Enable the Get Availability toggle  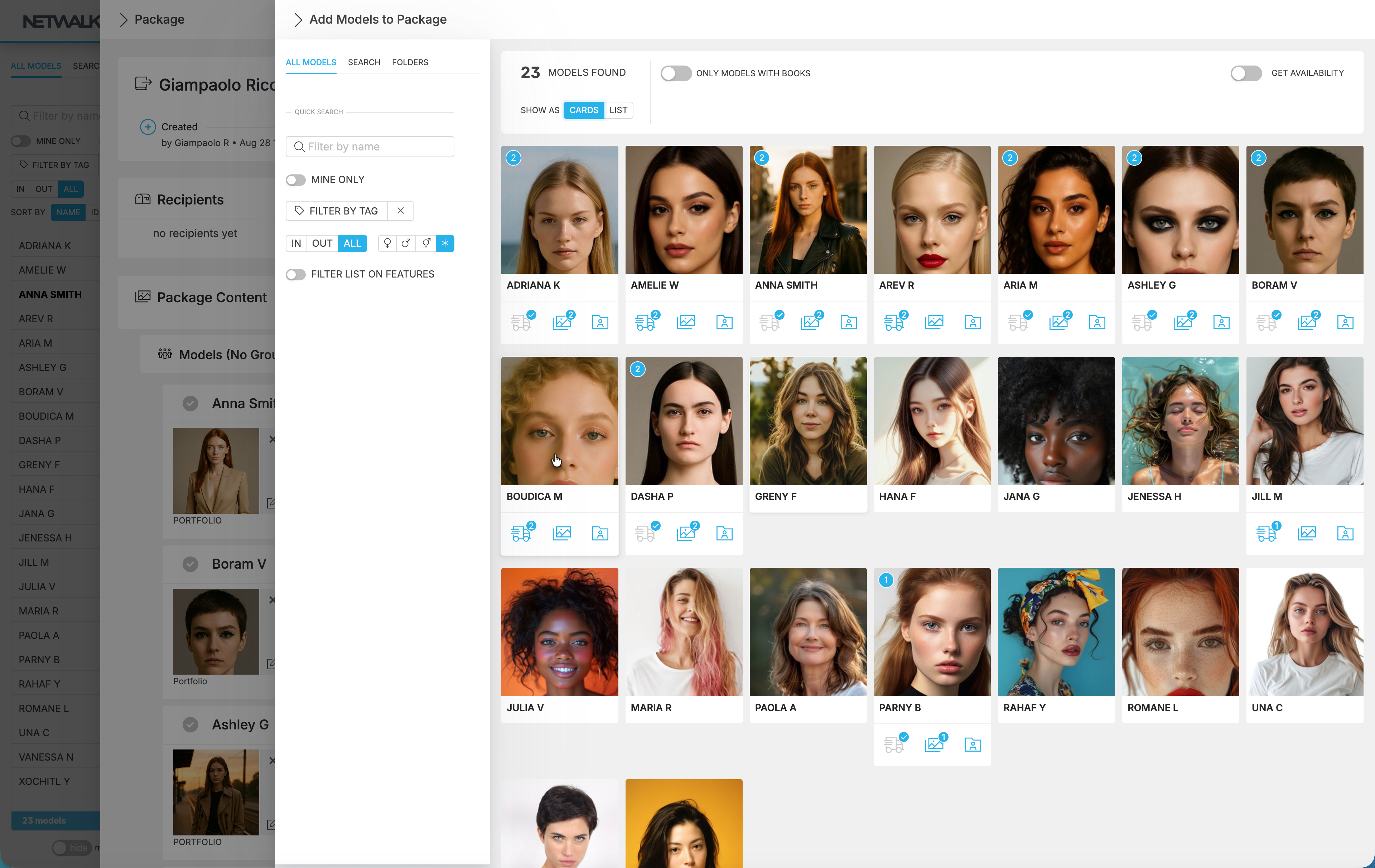tap(1246, 73)
